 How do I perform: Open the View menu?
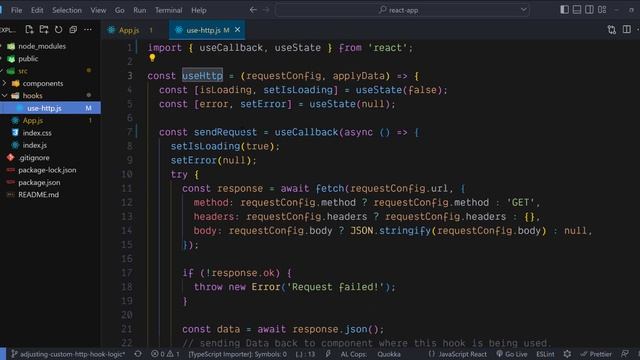tap(98, 10)
